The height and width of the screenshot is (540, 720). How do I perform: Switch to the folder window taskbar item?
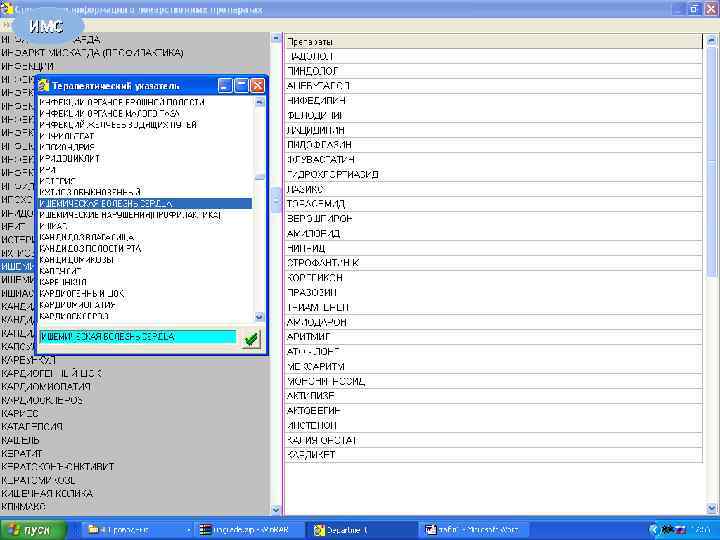click(x=137, y=530)
